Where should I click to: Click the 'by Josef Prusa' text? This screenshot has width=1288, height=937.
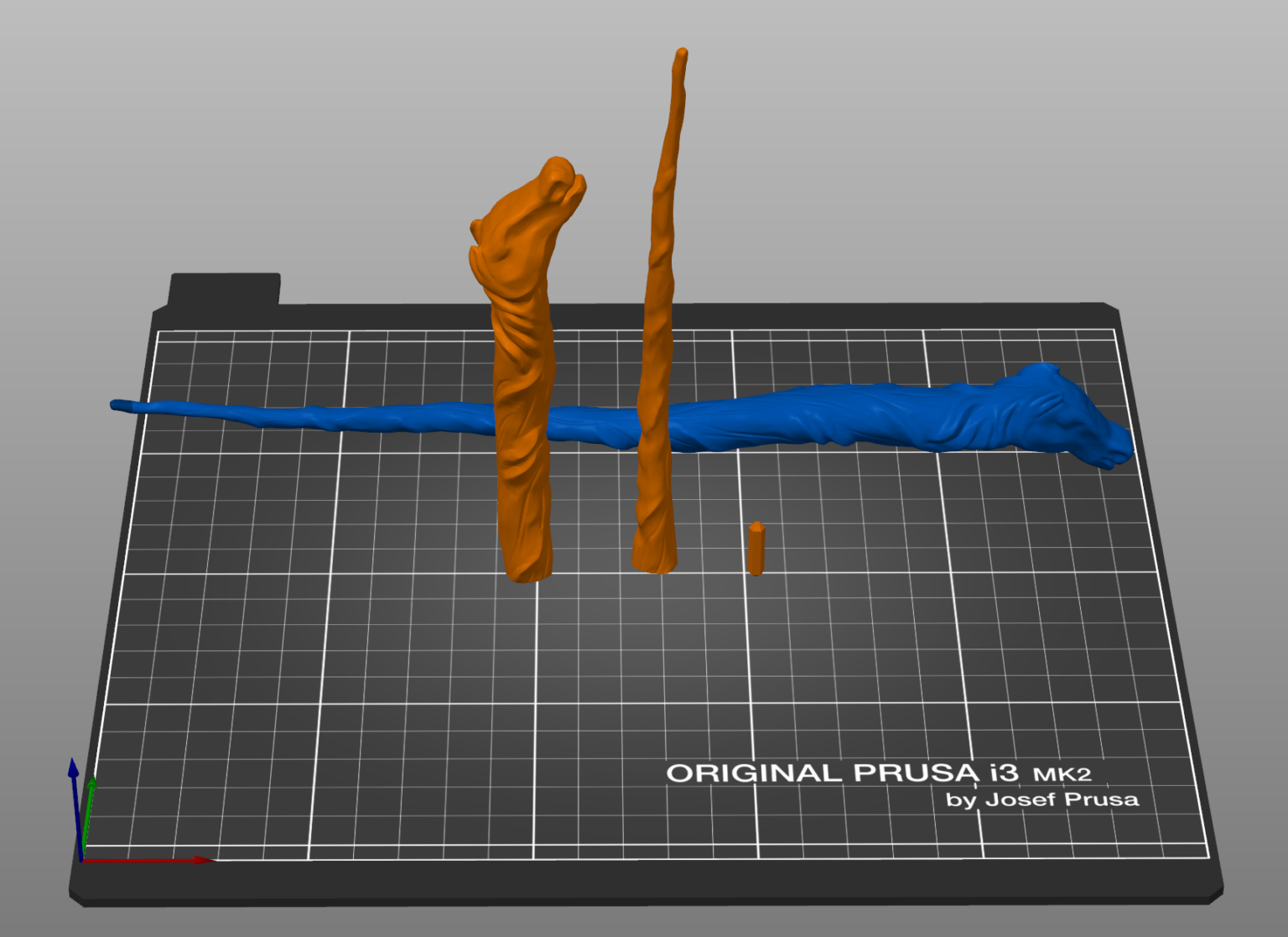tap(1042, 799)
